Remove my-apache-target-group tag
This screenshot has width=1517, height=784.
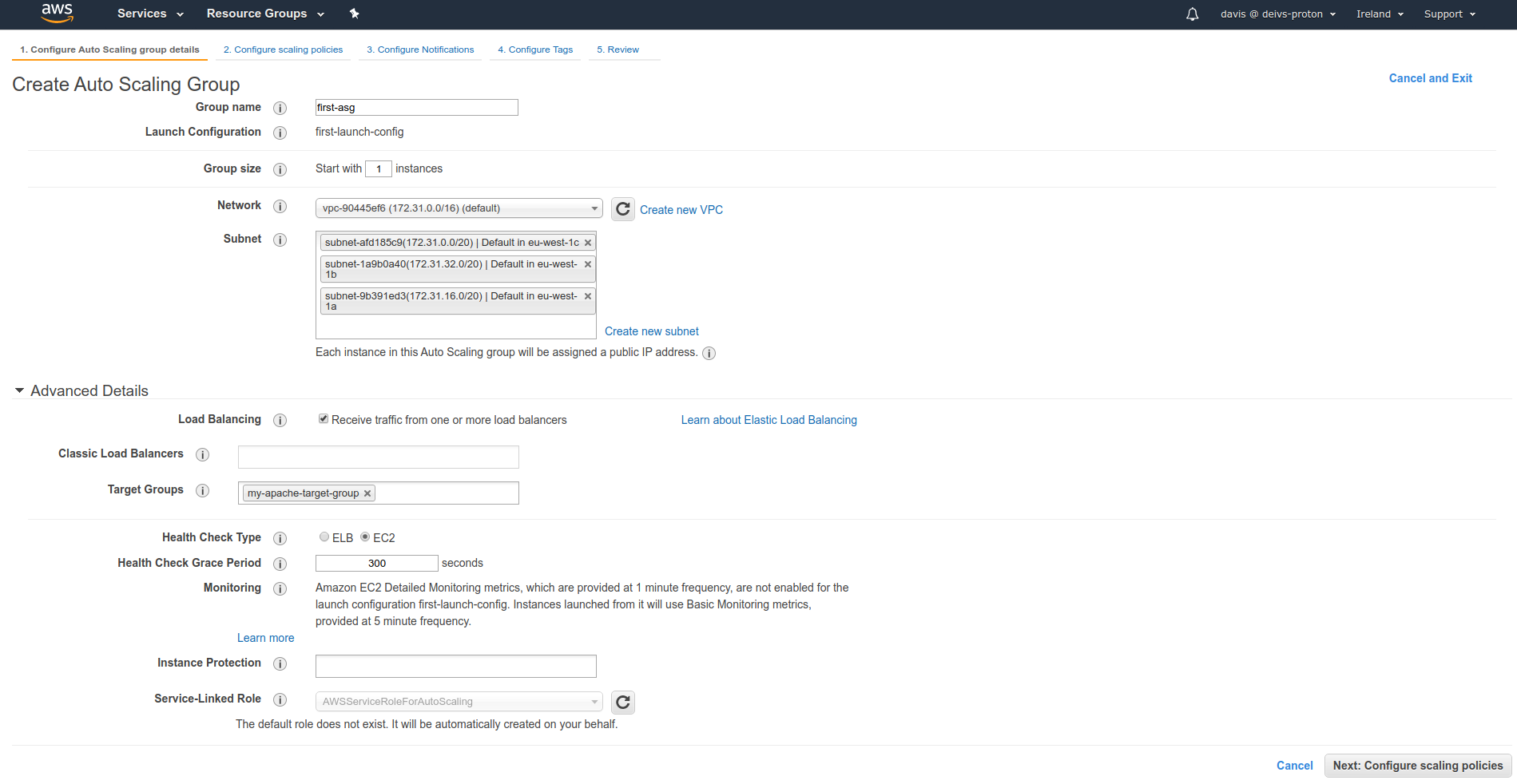(x=367, y=493)
